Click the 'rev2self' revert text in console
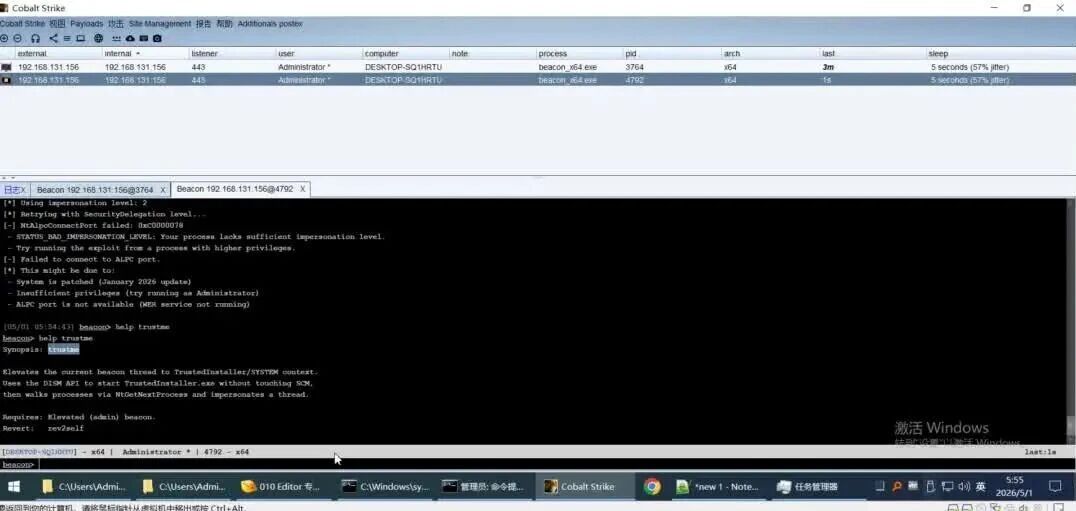The width and height of the screenshot is (1076, 511). pyautogui.click(x=66, y=428)
